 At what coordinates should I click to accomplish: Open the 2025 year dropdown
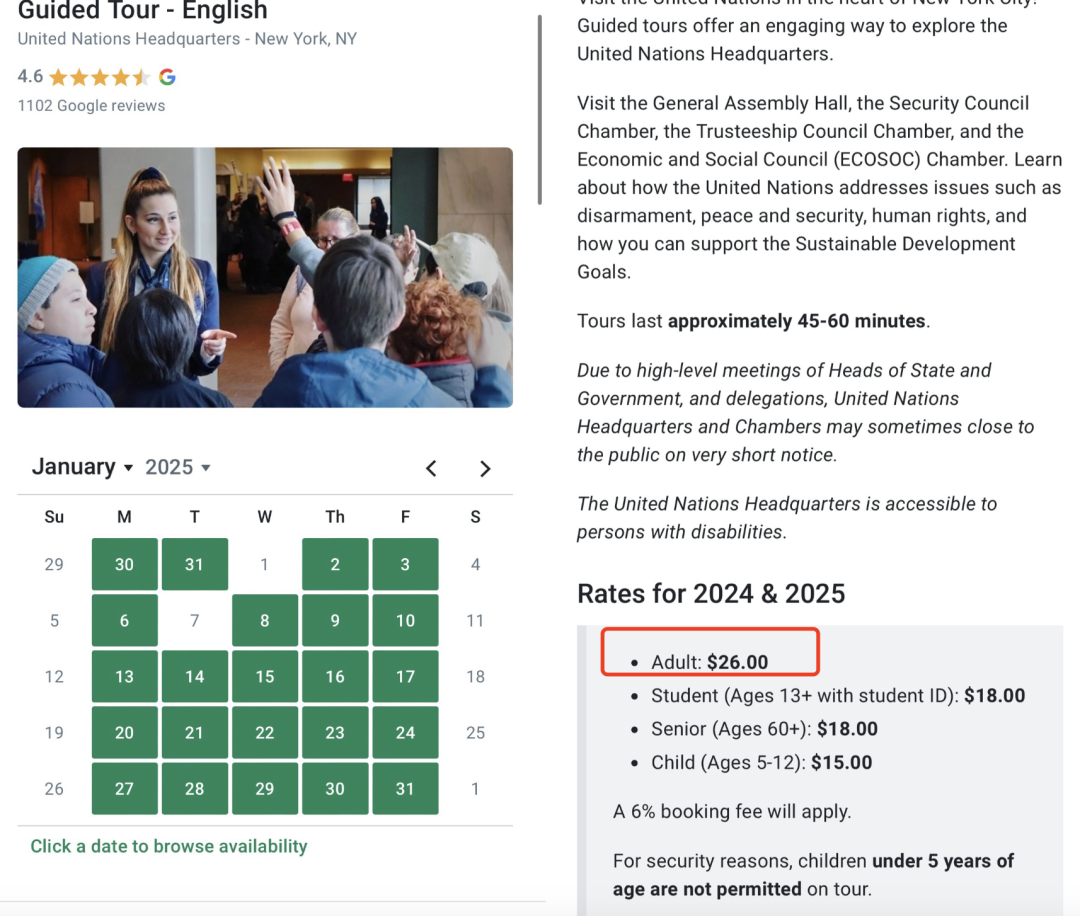pos(178,467)
